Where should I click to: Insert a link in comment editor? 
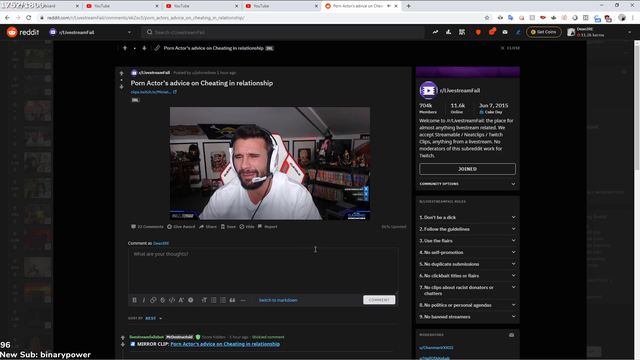153,300
